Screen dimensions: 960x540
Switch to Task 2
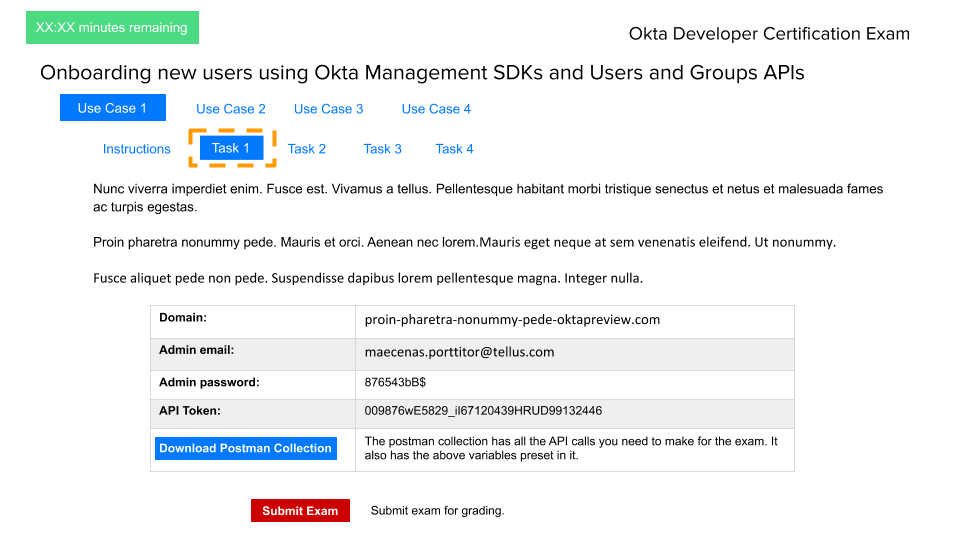pos(307,149)
